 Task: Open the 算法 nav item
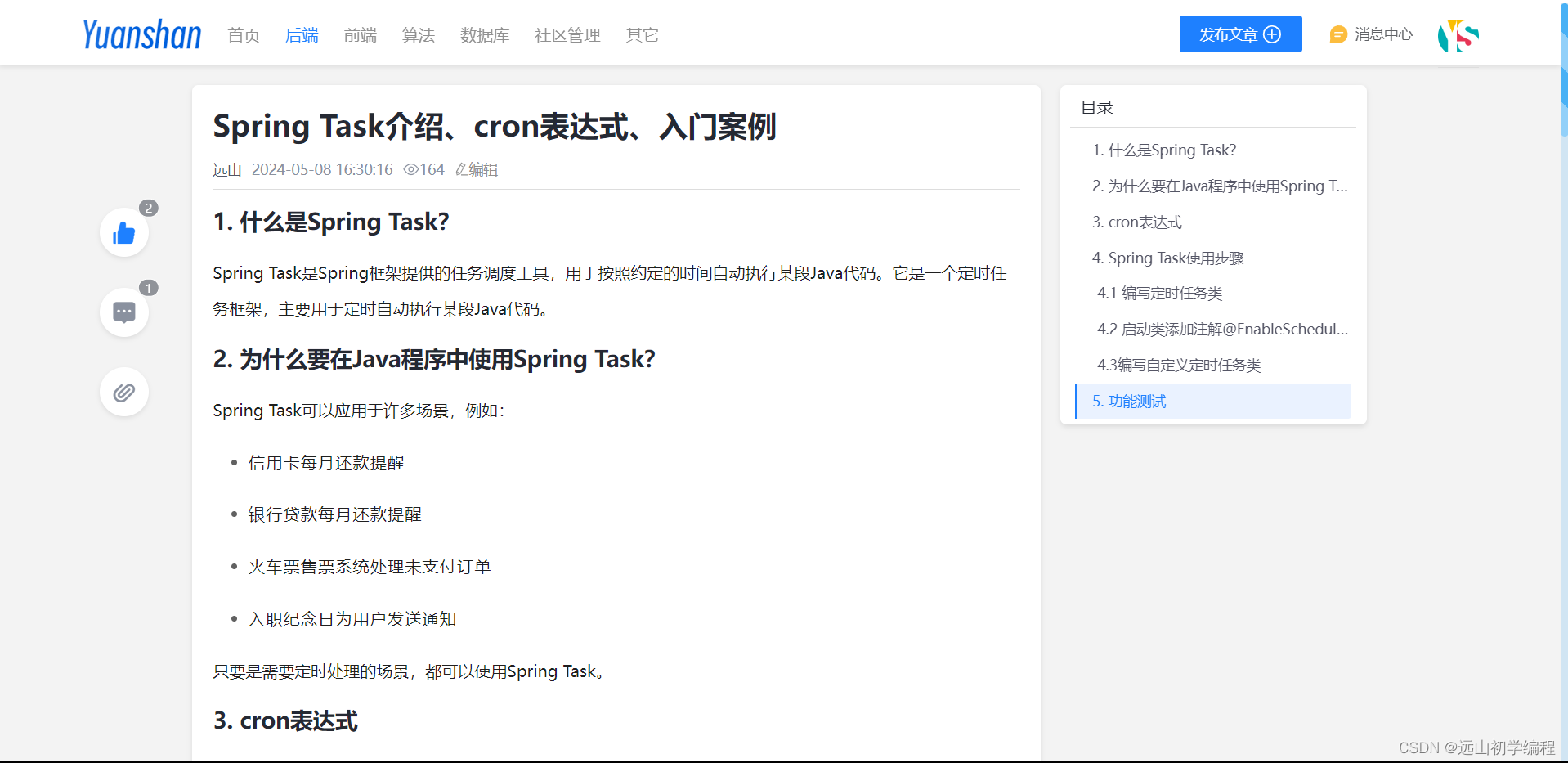click(419, 35)
